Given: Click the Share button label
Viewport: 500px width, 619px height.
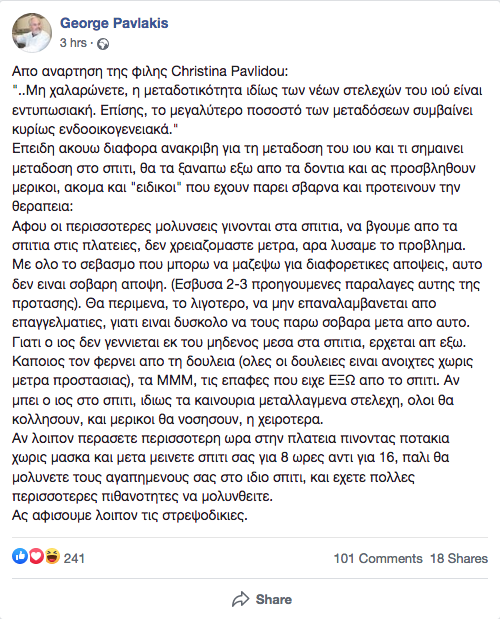Looking at the screenshot, I should click(274, 599).
